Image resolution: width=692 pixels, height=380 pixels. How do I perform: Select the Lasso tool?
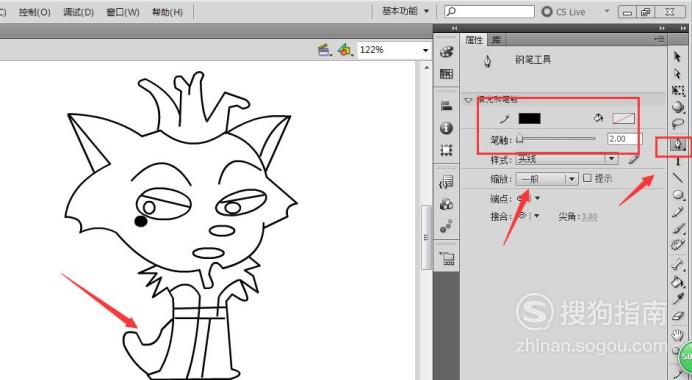(x=678, y=124)
